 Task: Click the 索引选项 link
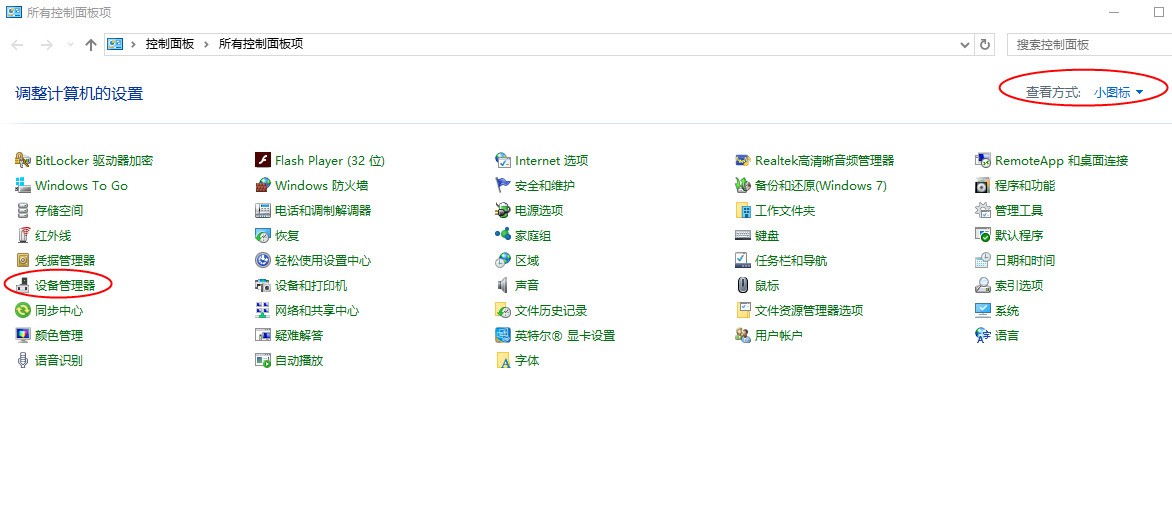click(x=1019, y=286)
